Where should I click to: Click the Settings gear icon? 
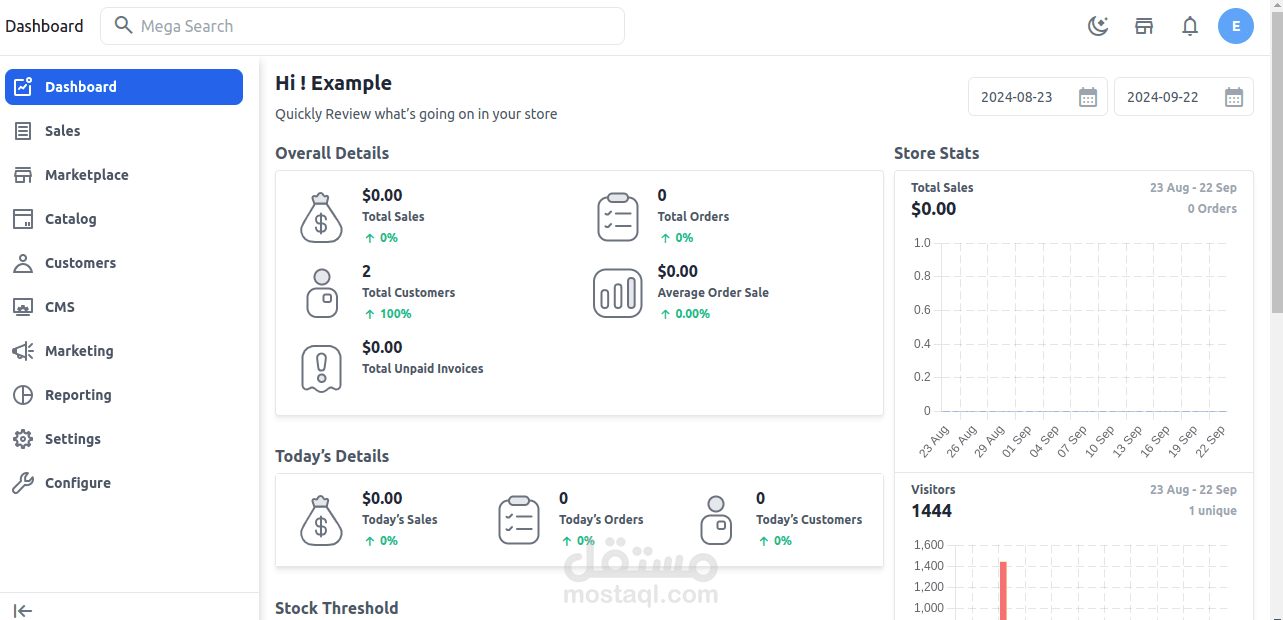23,439
